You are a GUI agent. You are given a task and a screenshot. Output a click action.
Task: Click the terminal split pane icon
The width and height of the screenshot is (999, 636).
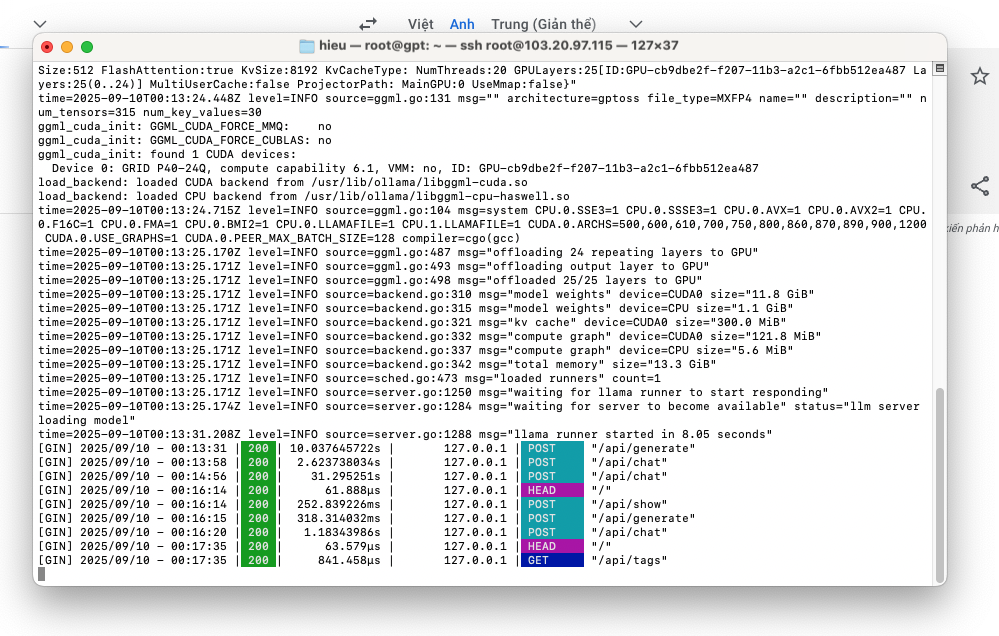point(939,68)
